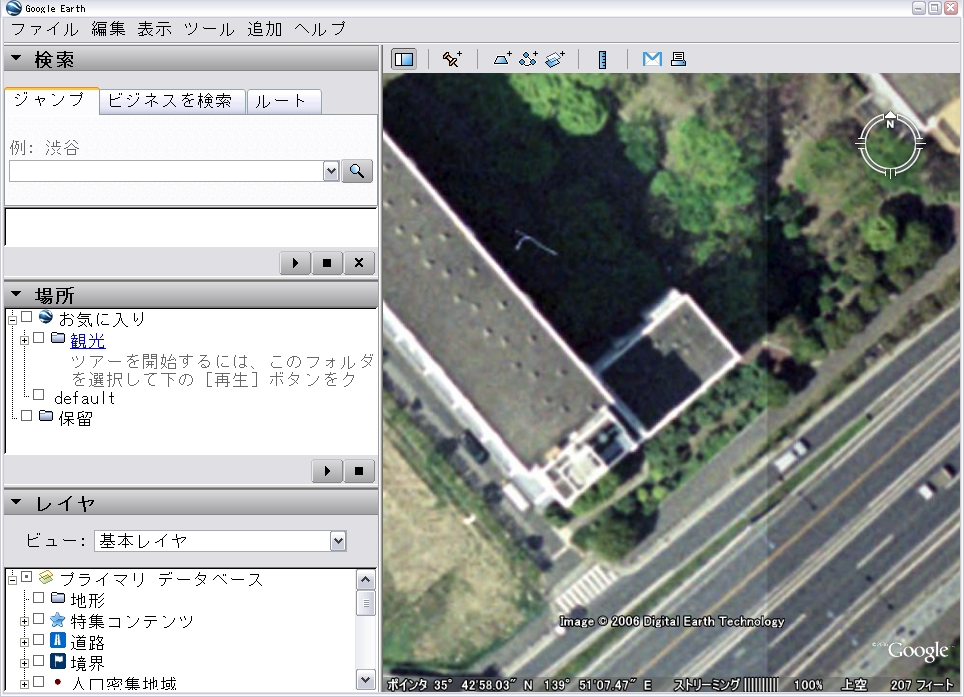Screen dimensions: 964x697
Task: Open the ヘルプ menu
Action: coord(320,29)
